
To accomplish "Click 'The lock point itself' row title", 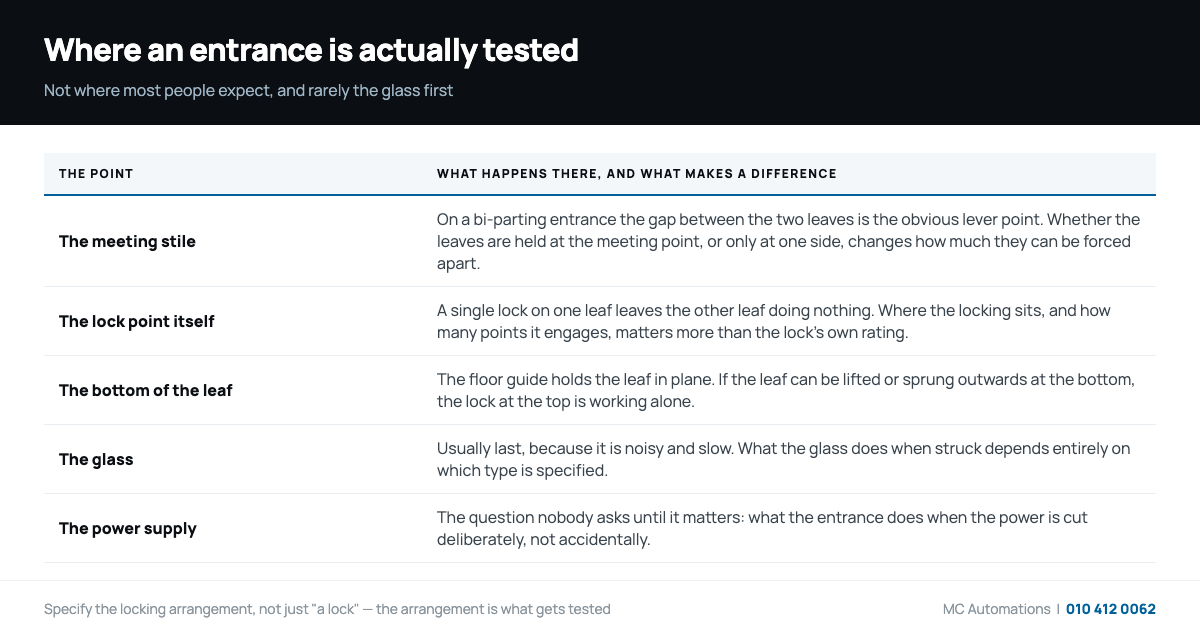I will [x=137, y=321].
